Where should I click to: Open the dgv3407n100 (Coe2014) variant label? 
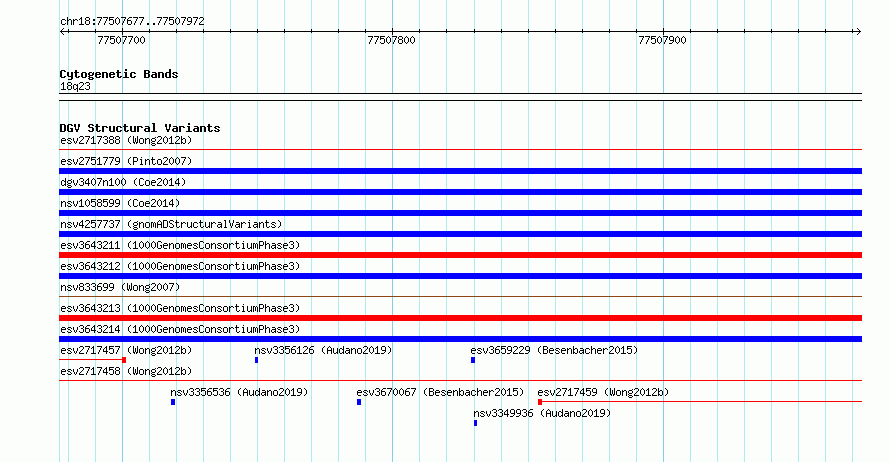pos(123,182)
